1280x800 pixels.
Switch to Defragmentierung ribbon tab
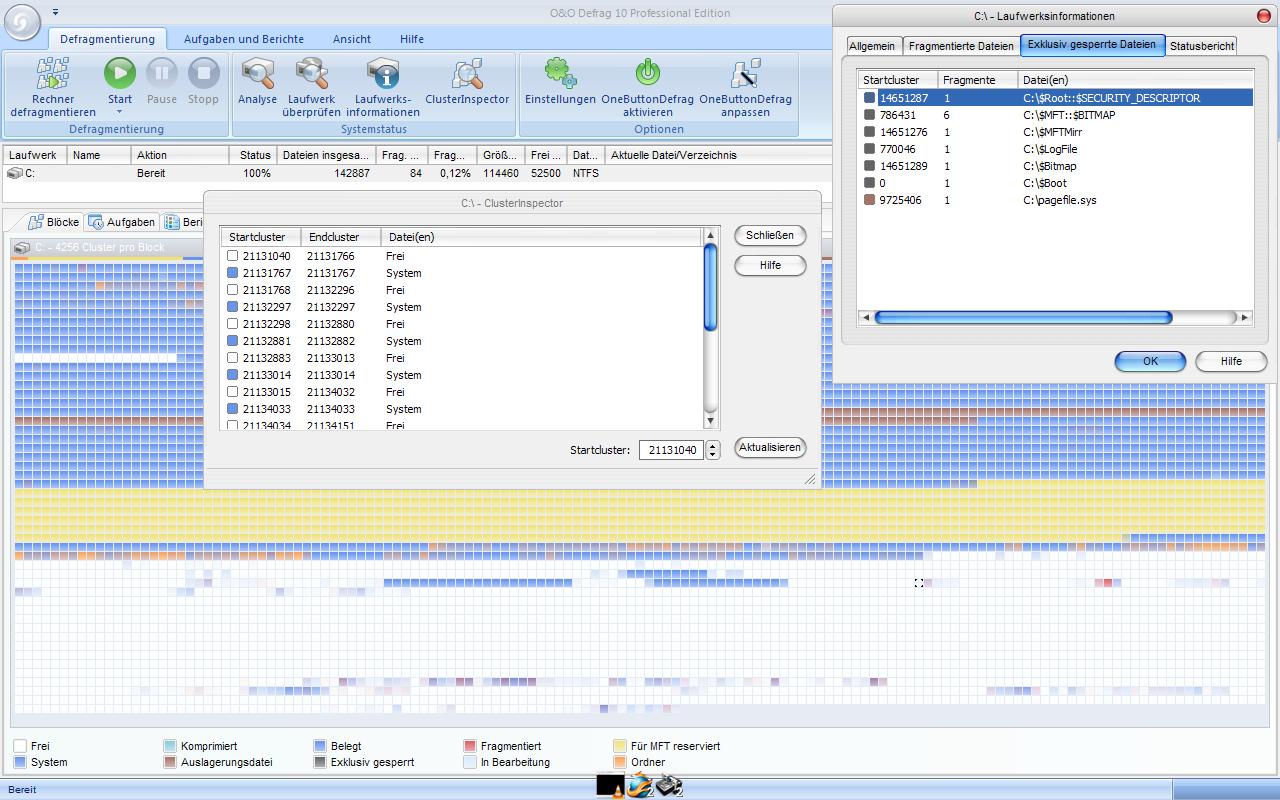(x=107, y=39)
